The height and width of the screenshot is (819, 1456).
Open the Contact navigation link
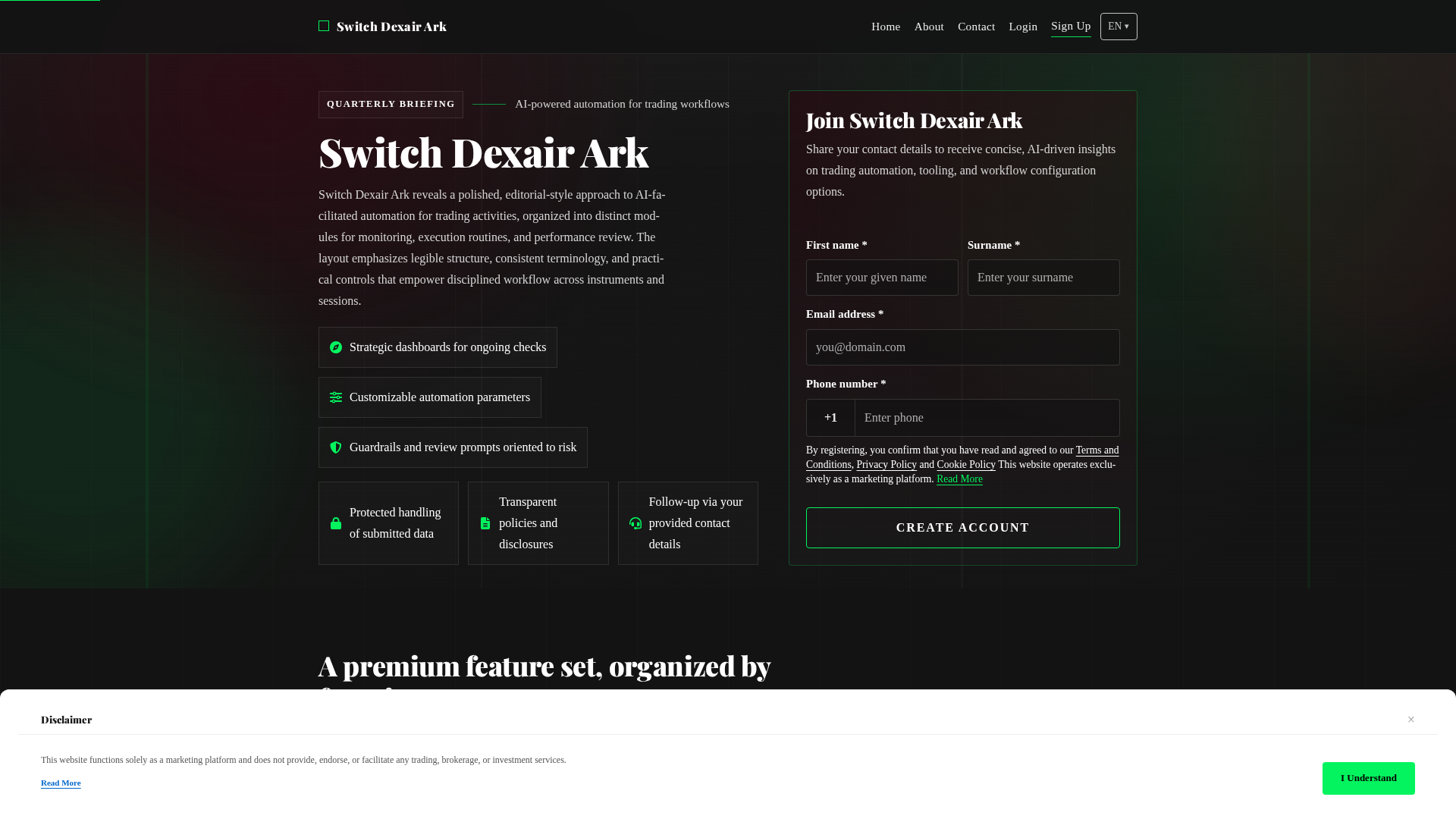(x=976, y=27)
